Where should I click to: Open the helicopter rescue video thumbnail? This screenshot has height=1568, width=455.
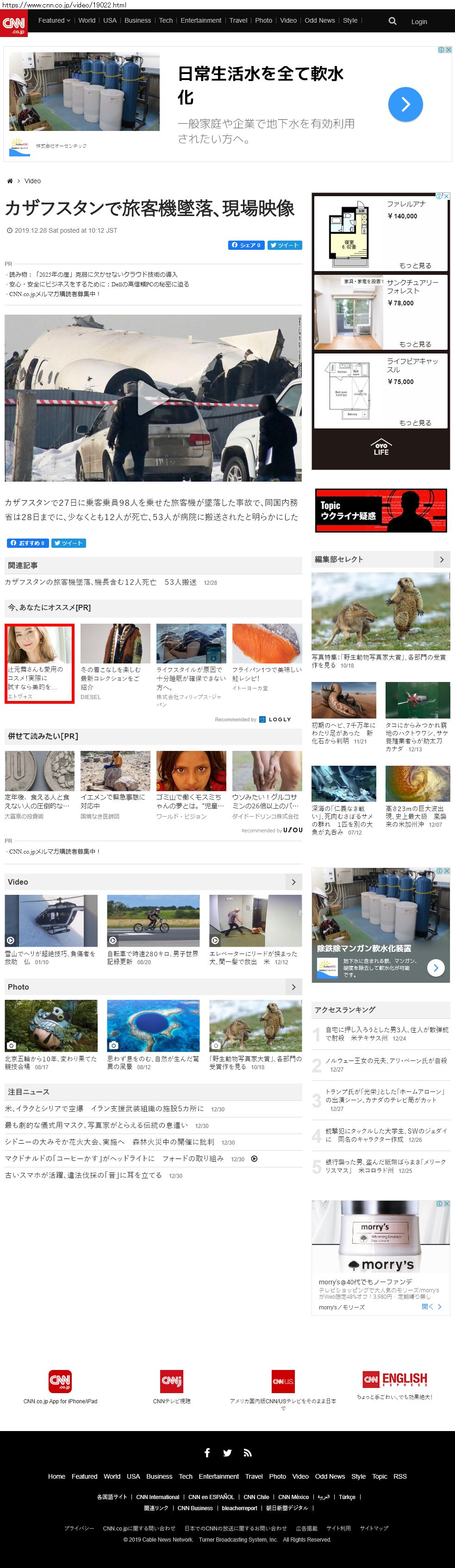pos(51,920)
